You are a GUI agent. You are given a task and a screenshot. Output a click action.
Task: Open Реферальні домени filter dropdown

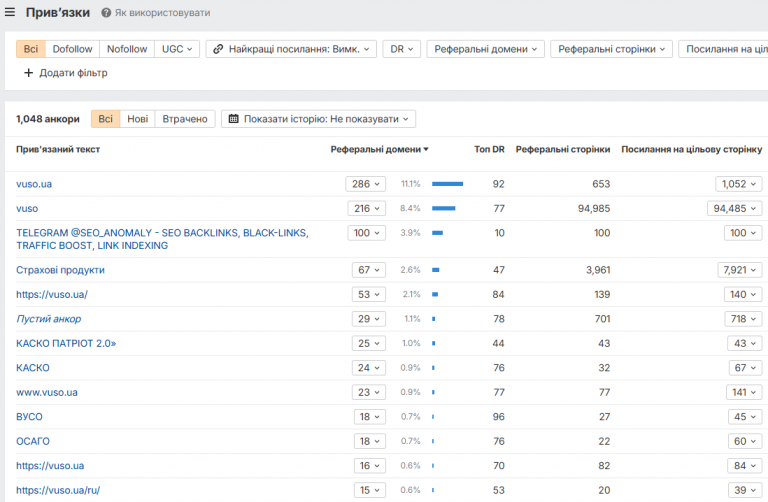click(485, 49)
